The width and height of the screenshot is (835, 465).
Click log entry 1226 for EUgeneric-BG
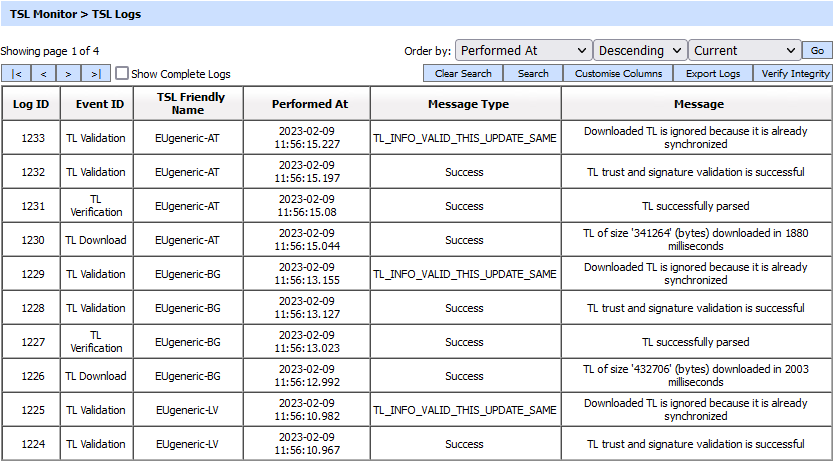[x=31, y=376]
